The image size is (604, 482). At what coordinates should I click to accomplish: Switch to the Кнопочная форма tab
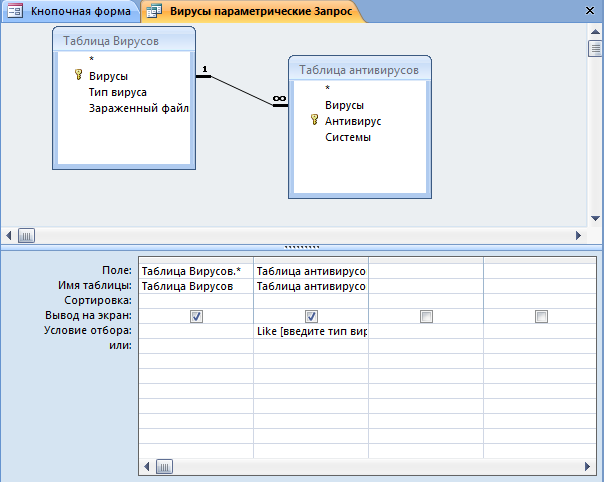pos(70,11)
